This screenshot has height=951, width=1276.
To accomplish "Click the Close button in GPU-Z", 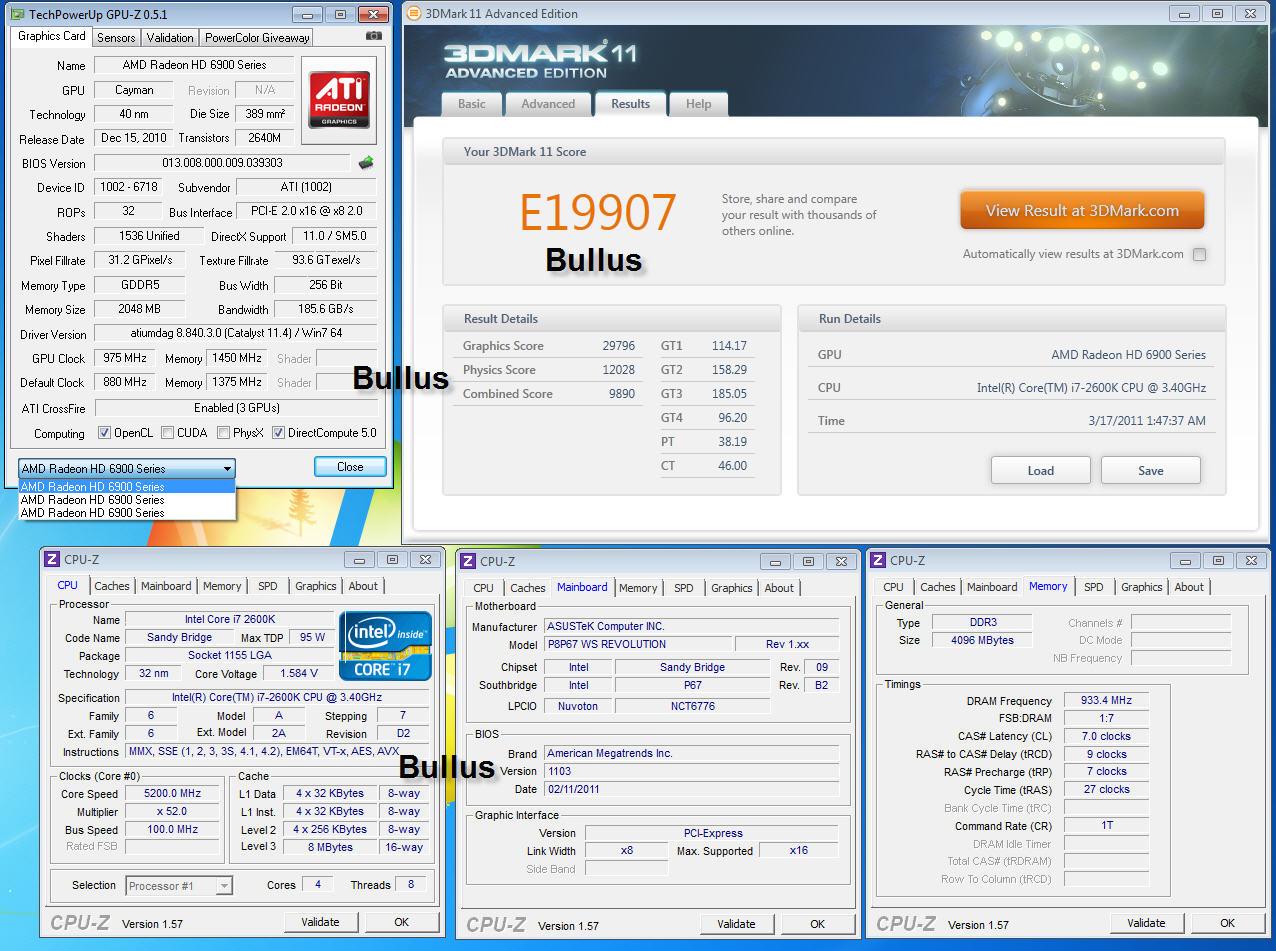I will 350,467.
